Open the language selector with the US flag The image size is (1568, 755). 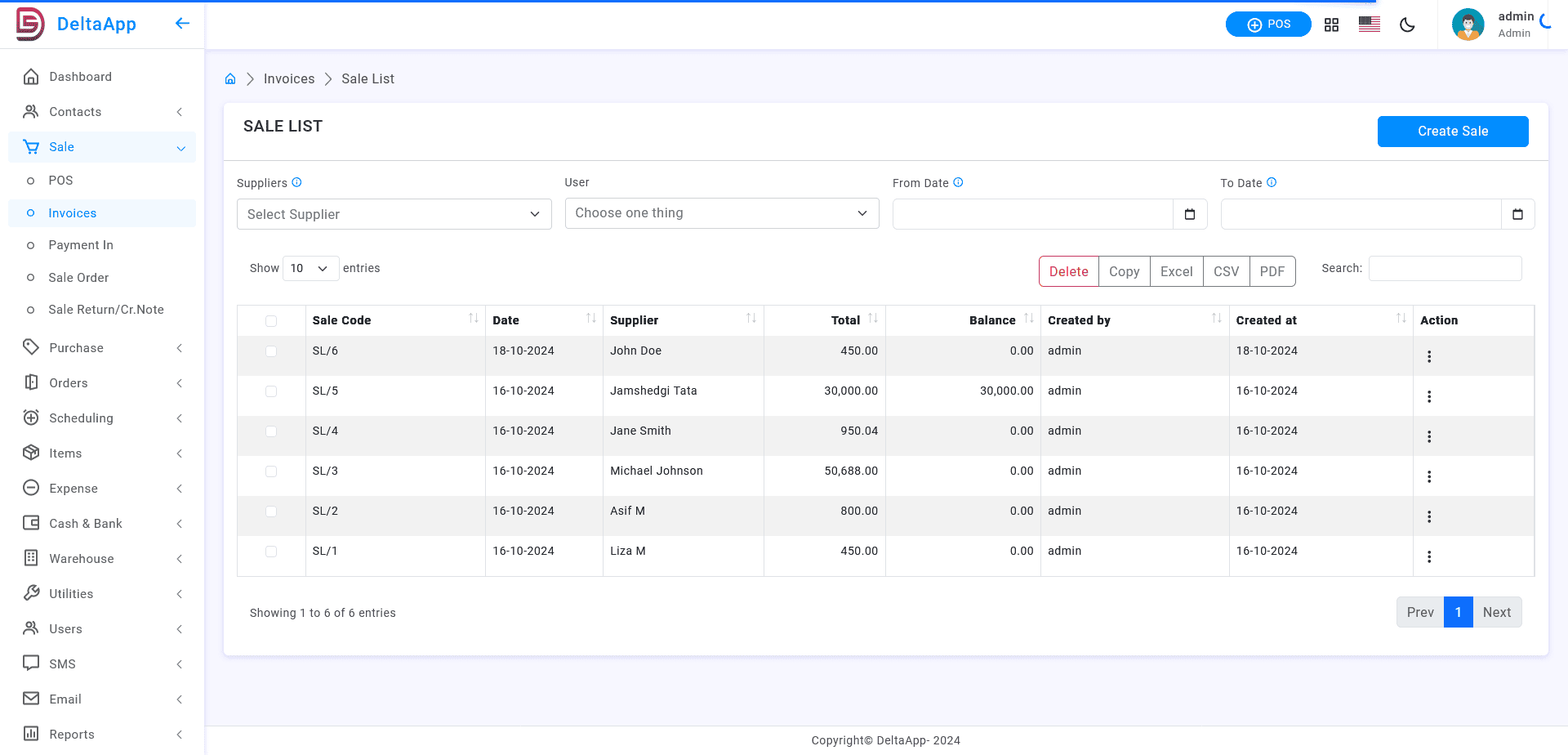(1369, 25)
